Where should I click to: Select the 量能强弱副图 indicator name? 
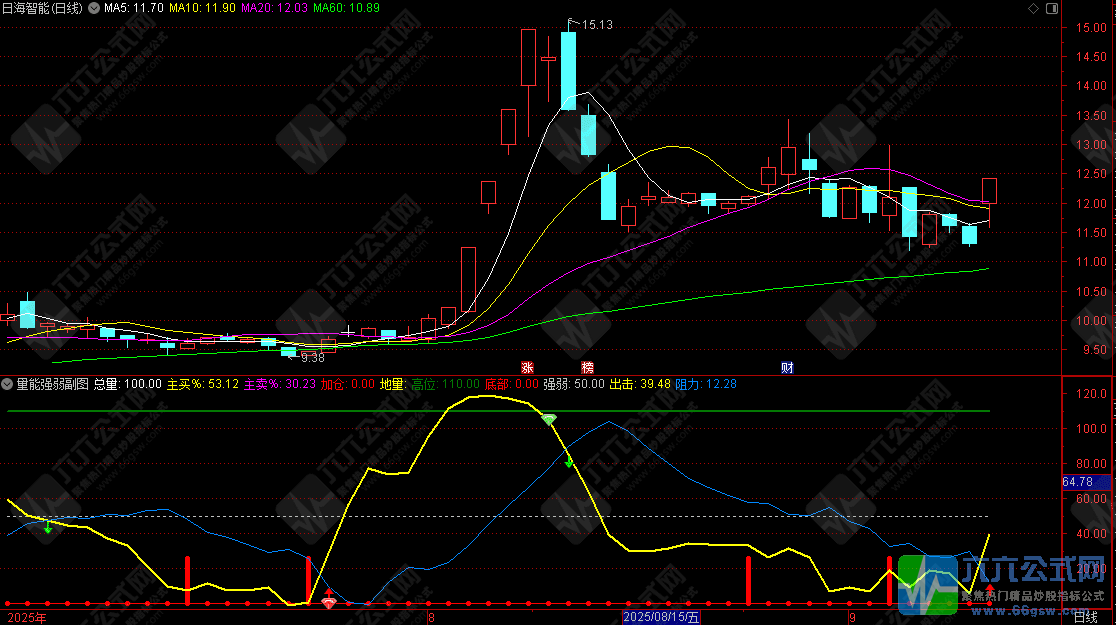click(x=52, y=383)
